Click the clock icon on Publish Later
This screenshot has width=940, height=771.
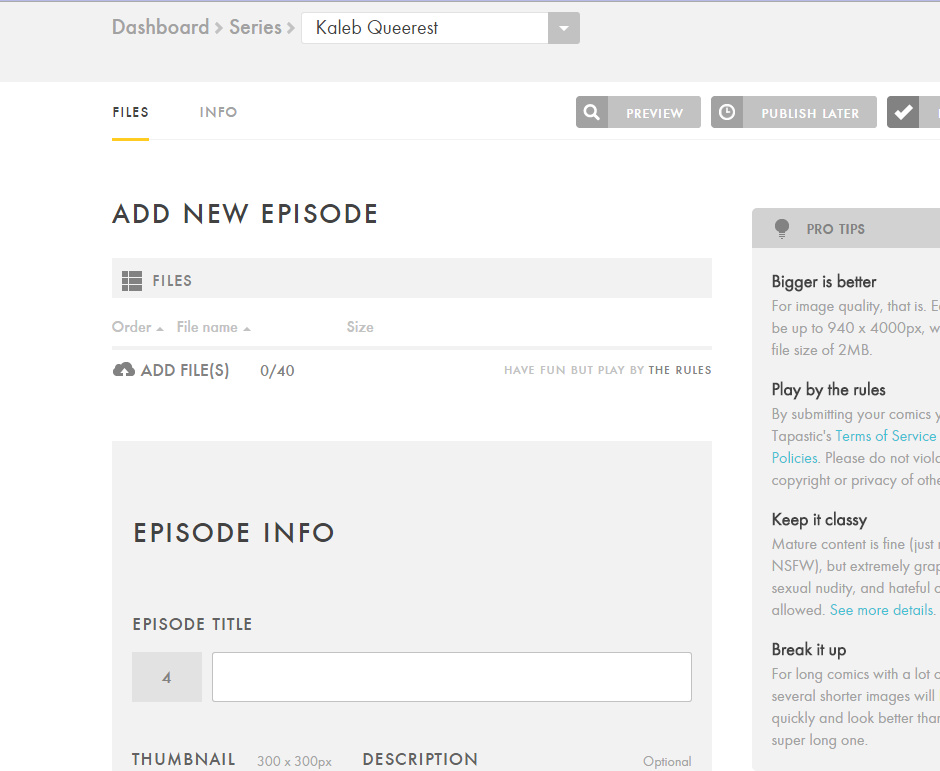point(727,113)
